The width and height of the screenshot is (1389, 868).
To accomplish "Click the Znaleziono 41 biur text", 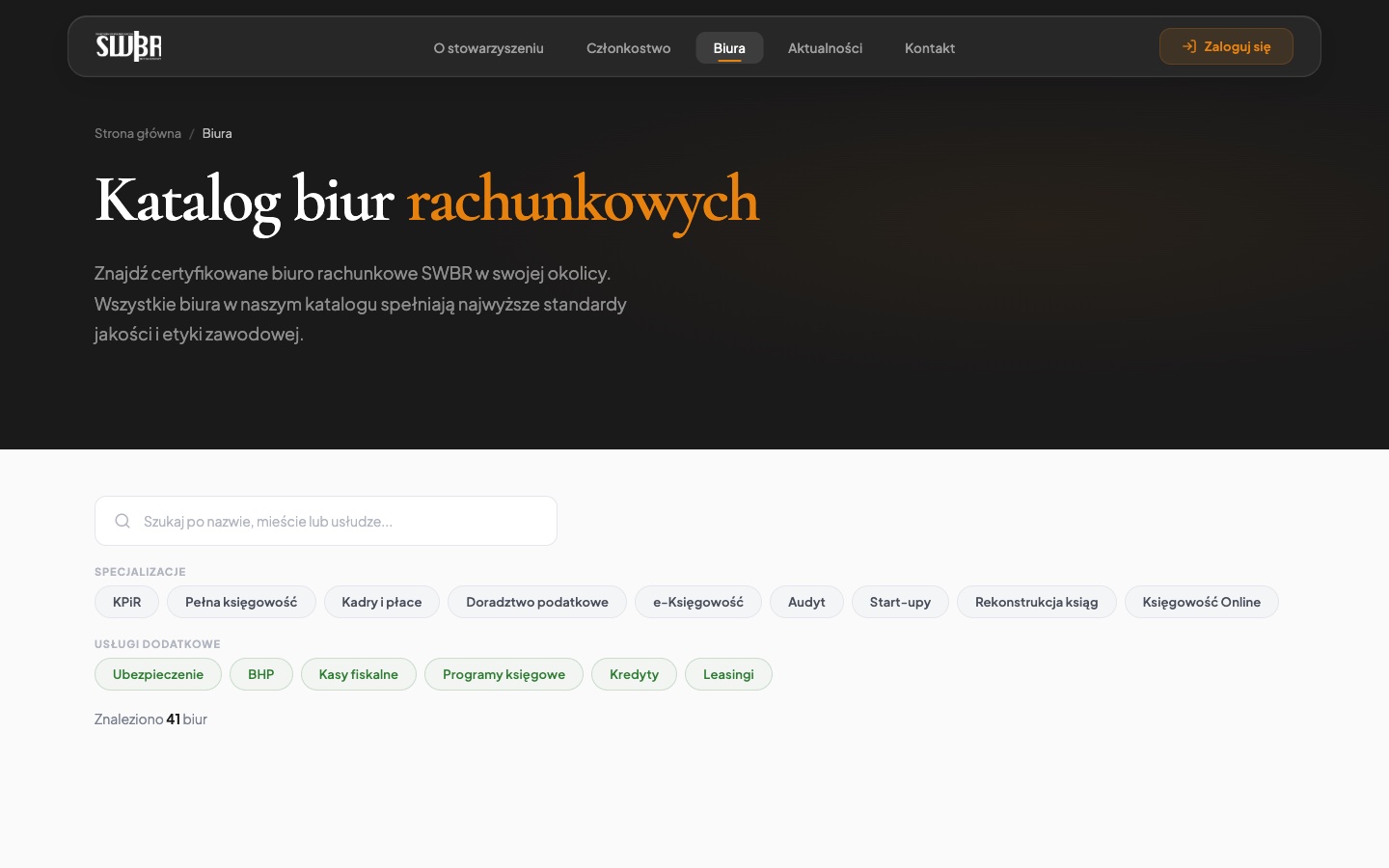I will coord(150,719).
